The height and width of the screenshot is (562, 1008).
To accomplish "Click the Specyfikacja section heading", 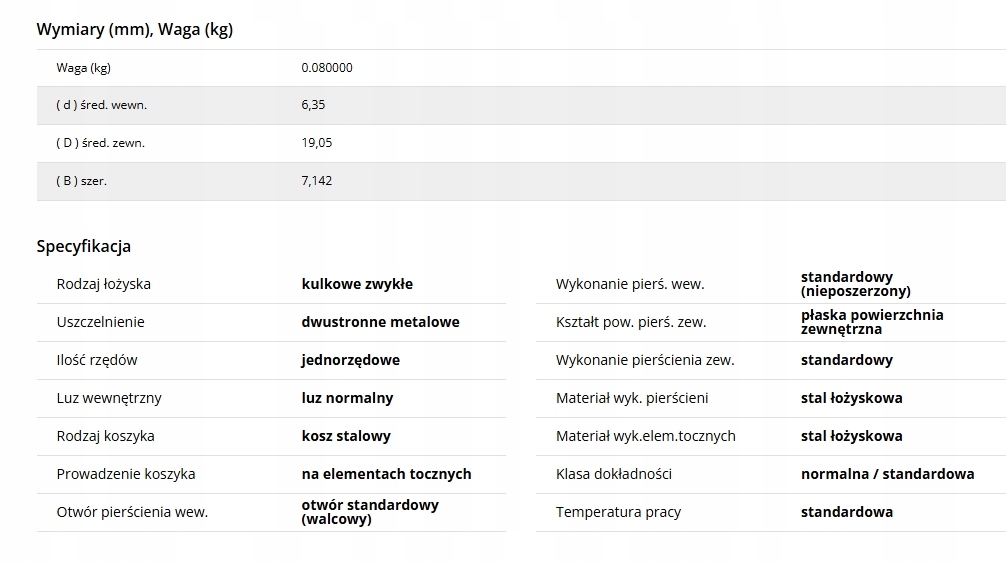I will (84, 246).
